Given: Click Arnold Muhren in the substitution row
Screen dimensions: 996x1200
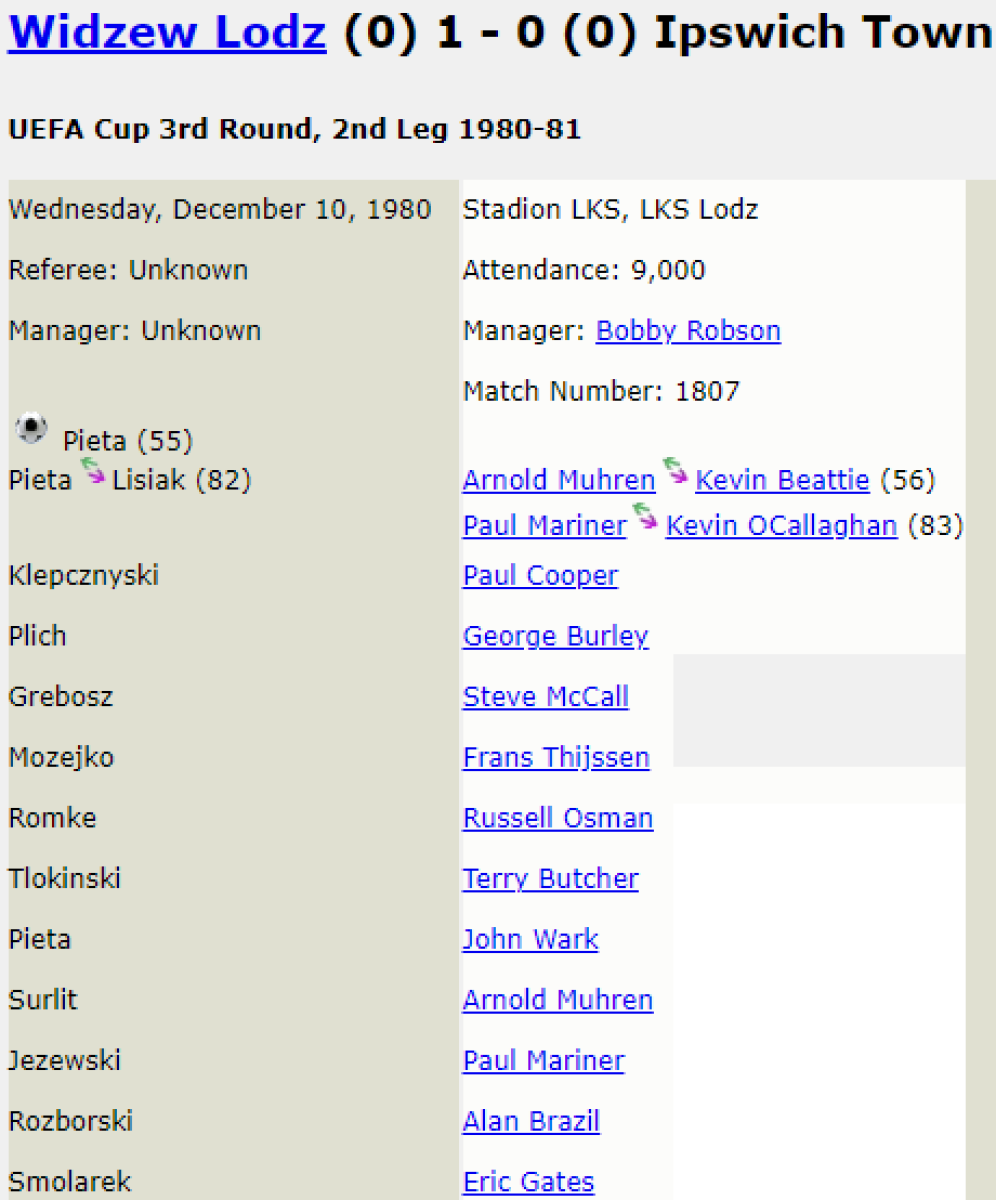Looking at the screenshot, I should (x=558, y=481).
